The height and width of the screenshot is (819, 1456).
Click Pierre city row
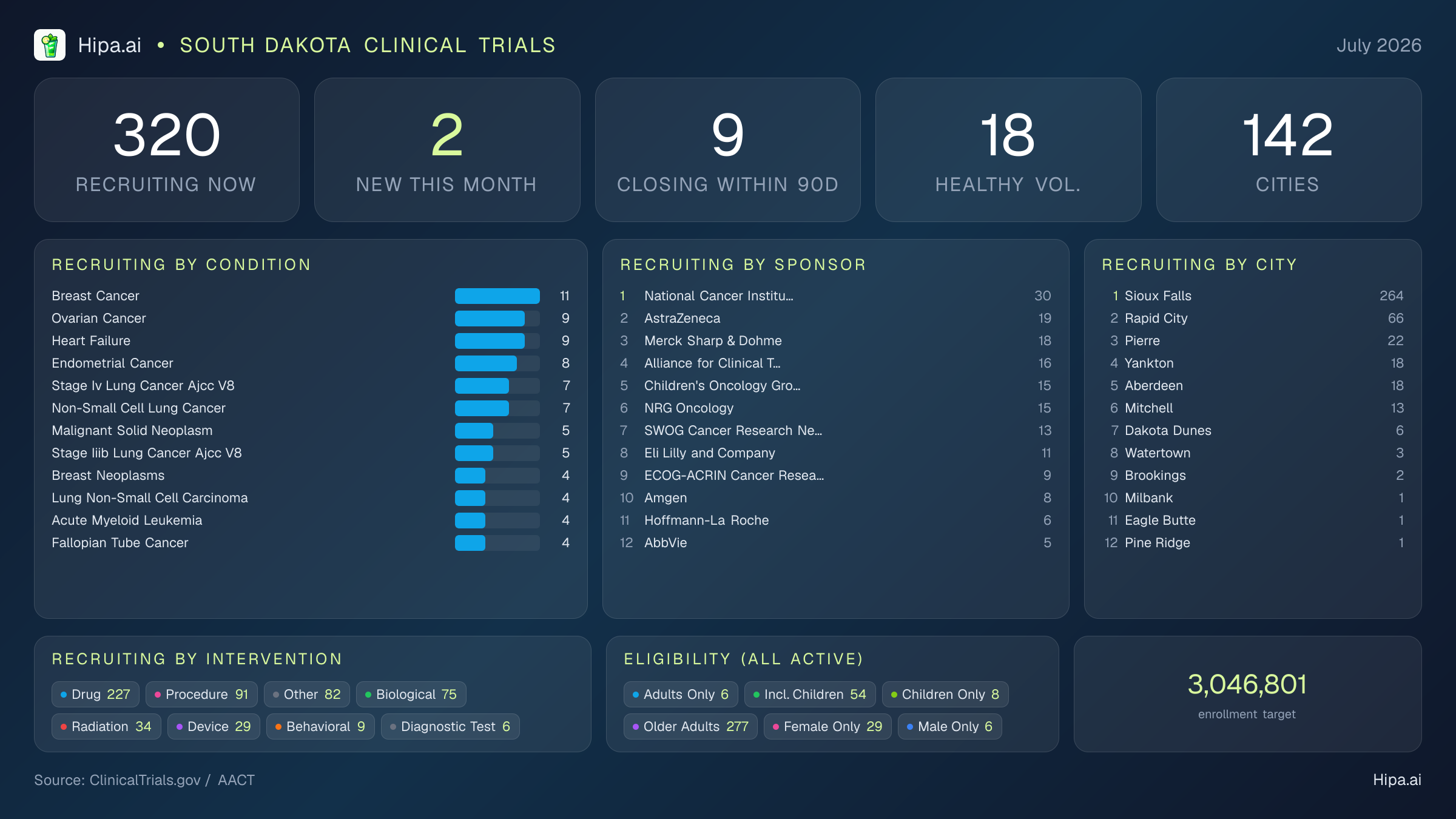[x=1253, y=341]
